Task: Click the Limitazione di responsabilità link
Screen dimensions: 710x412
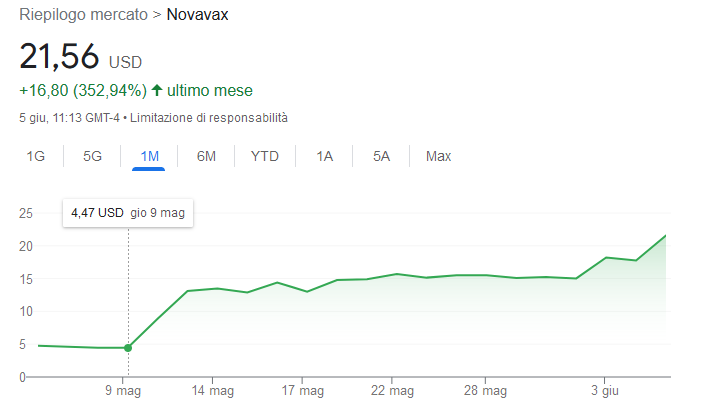Action: (209, 118)
